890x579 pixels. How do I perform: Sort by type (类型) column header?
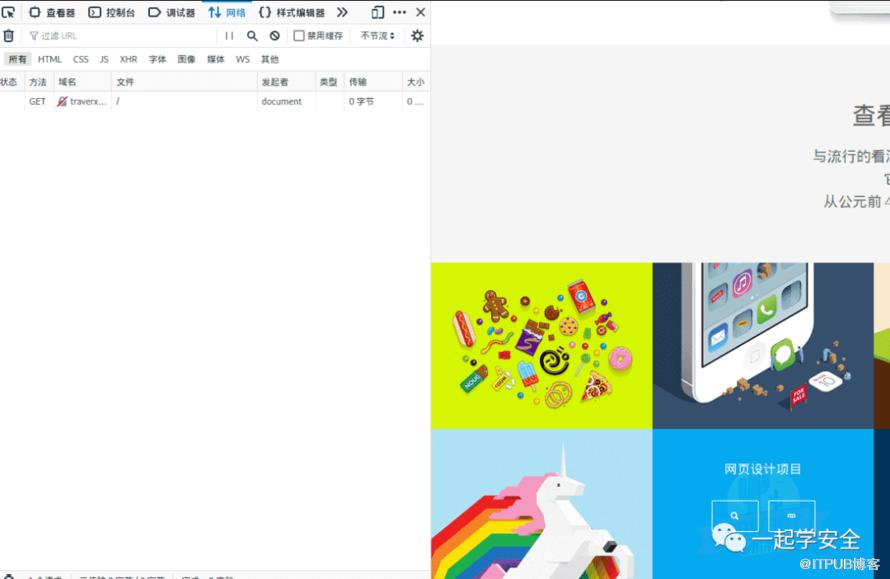(x=329, y=82)
